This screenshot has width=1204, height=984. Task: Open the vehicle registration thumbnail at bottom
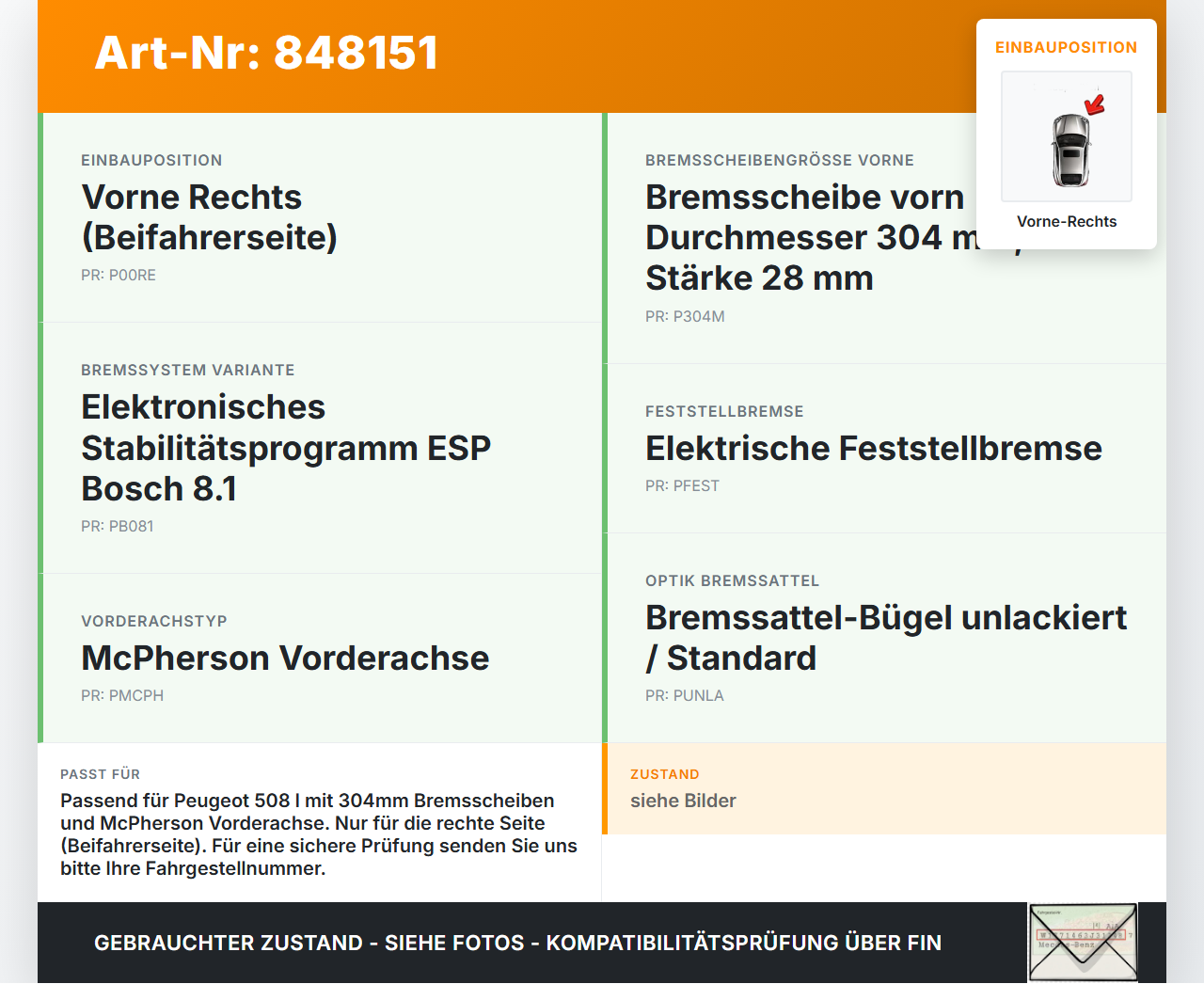coord(1084,943)
